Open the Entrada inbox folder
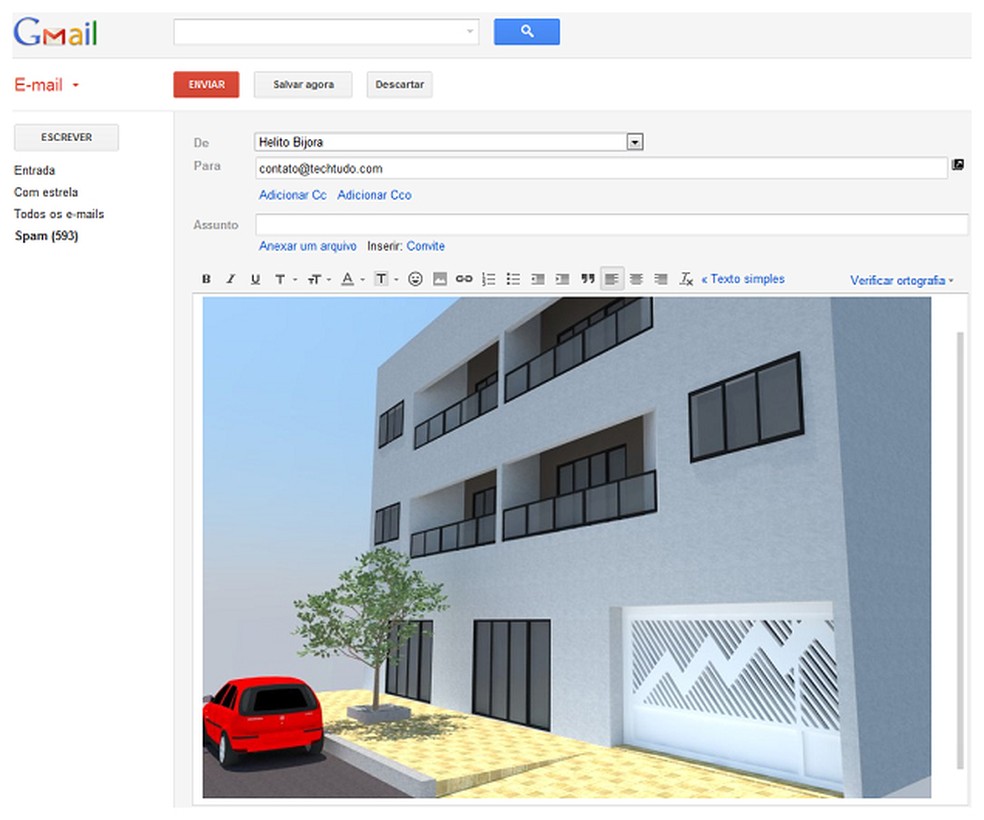 35,170
